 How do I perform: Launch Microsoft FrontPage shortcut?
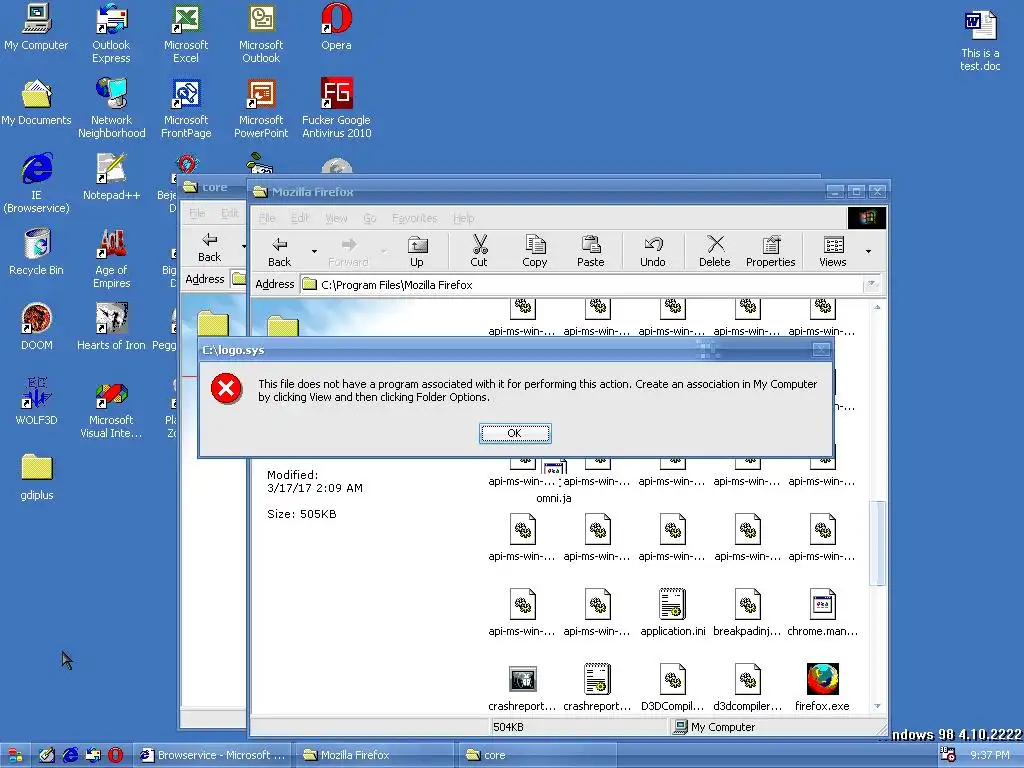(x=186, y=109)
